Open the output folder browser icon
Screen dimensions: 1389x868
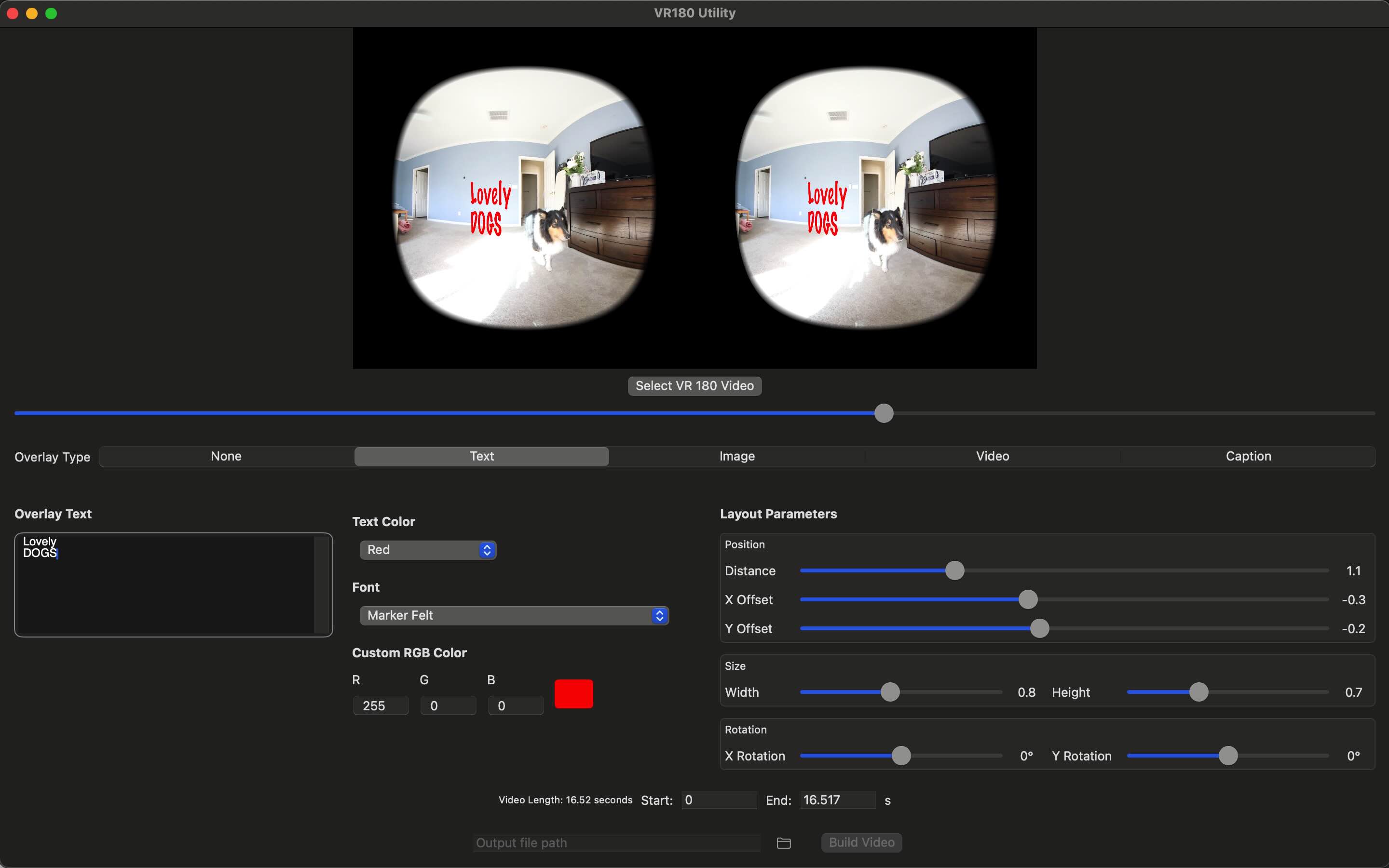[x=783, y=843]
